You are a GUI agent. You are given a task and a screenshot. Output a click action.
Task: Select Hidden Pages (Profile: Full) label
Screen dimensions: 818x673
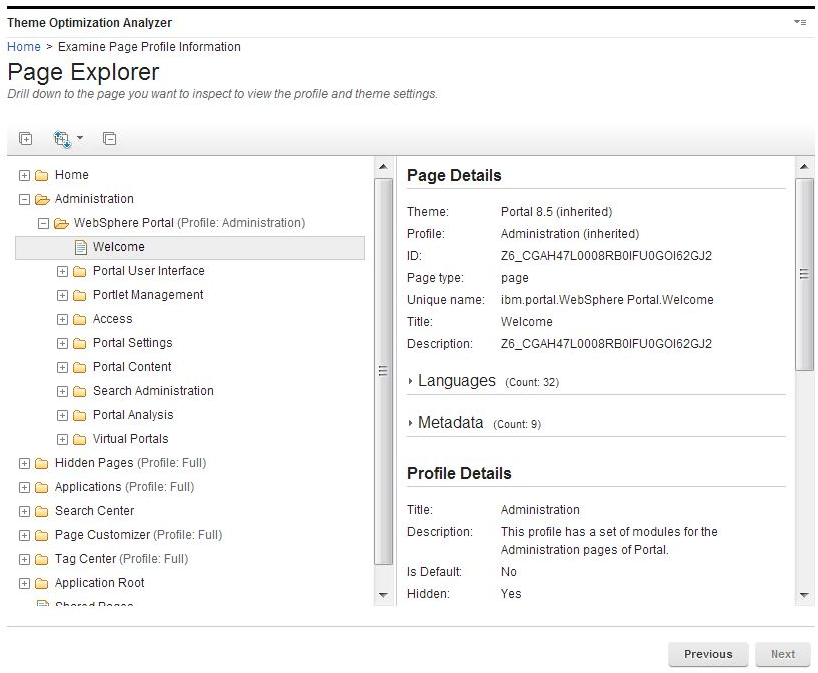130,463
